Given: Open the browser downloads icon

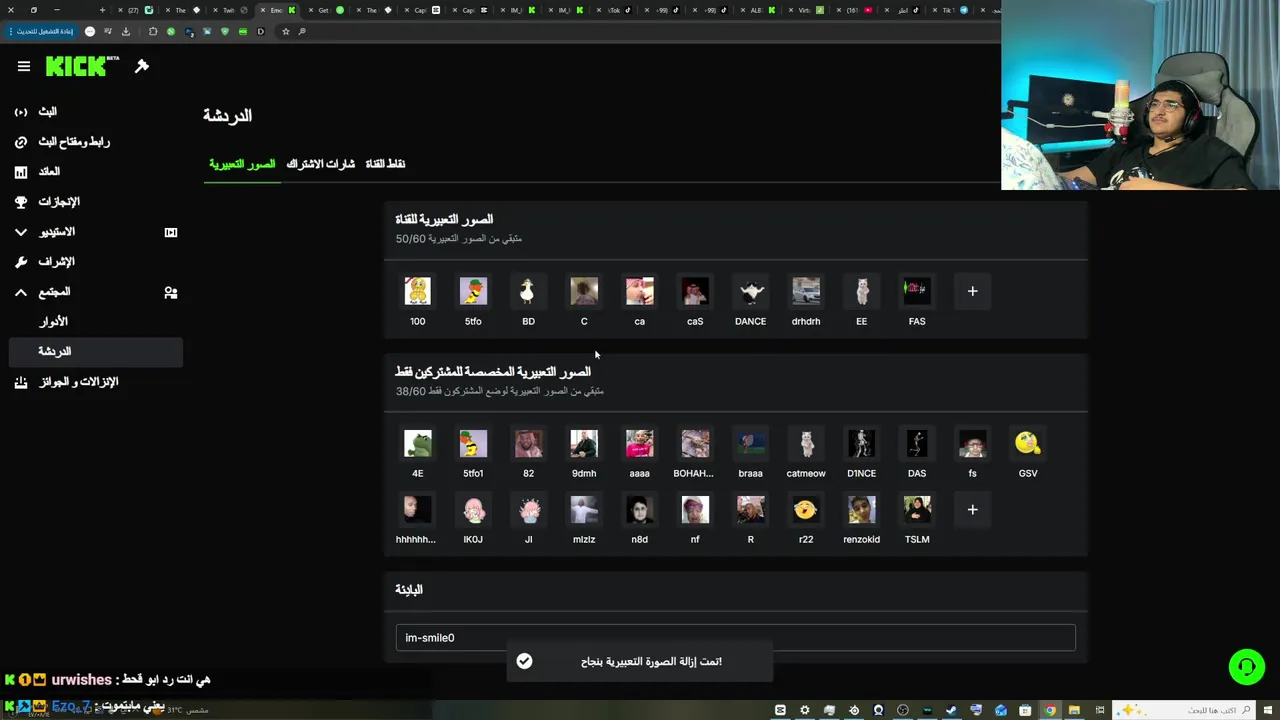Looking at the screenshot, I should [x=127, y=31].
